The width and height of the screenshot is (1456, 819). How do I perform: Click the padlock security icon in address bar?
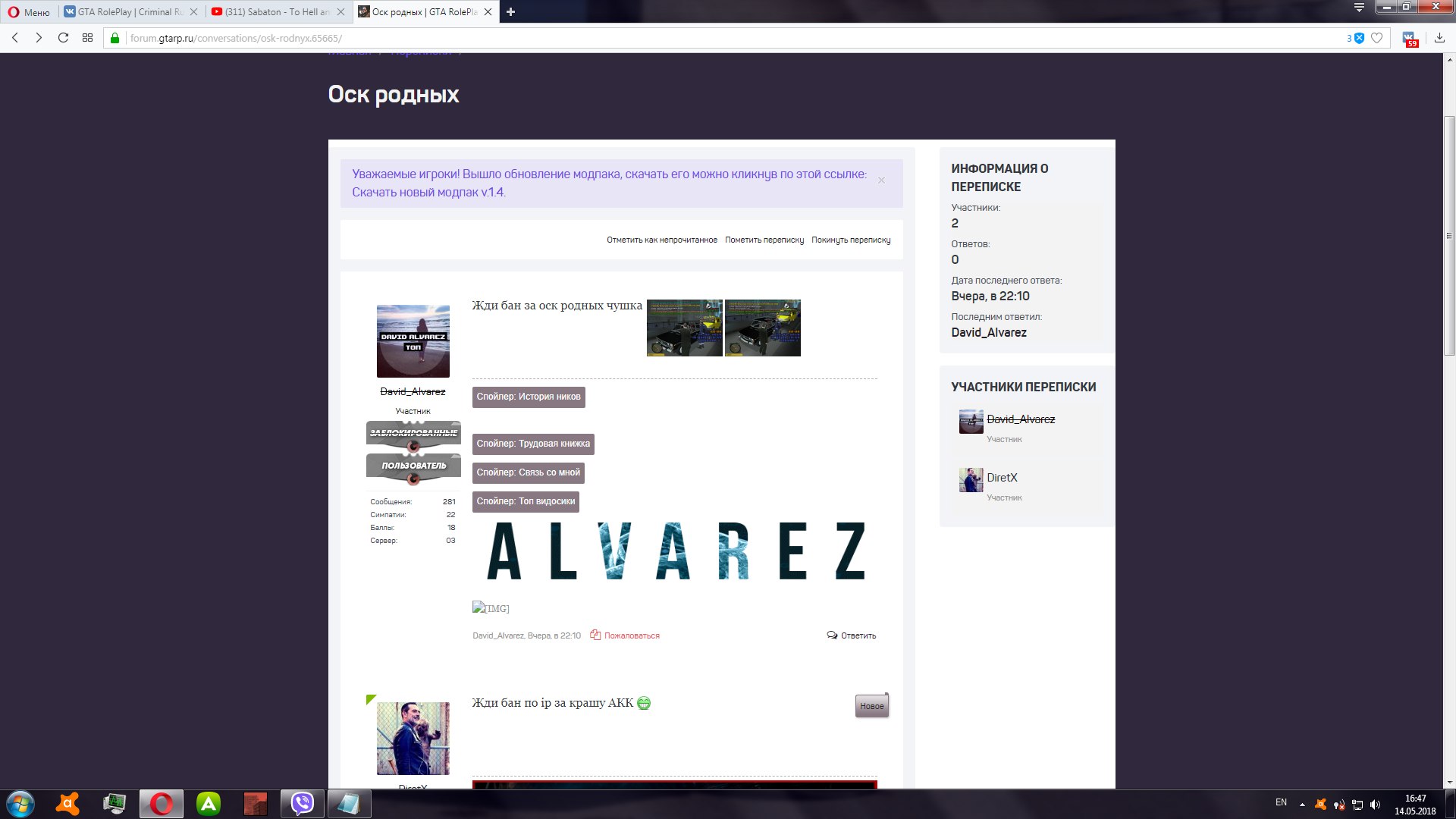pyautogui.click(x=114, y=38)
